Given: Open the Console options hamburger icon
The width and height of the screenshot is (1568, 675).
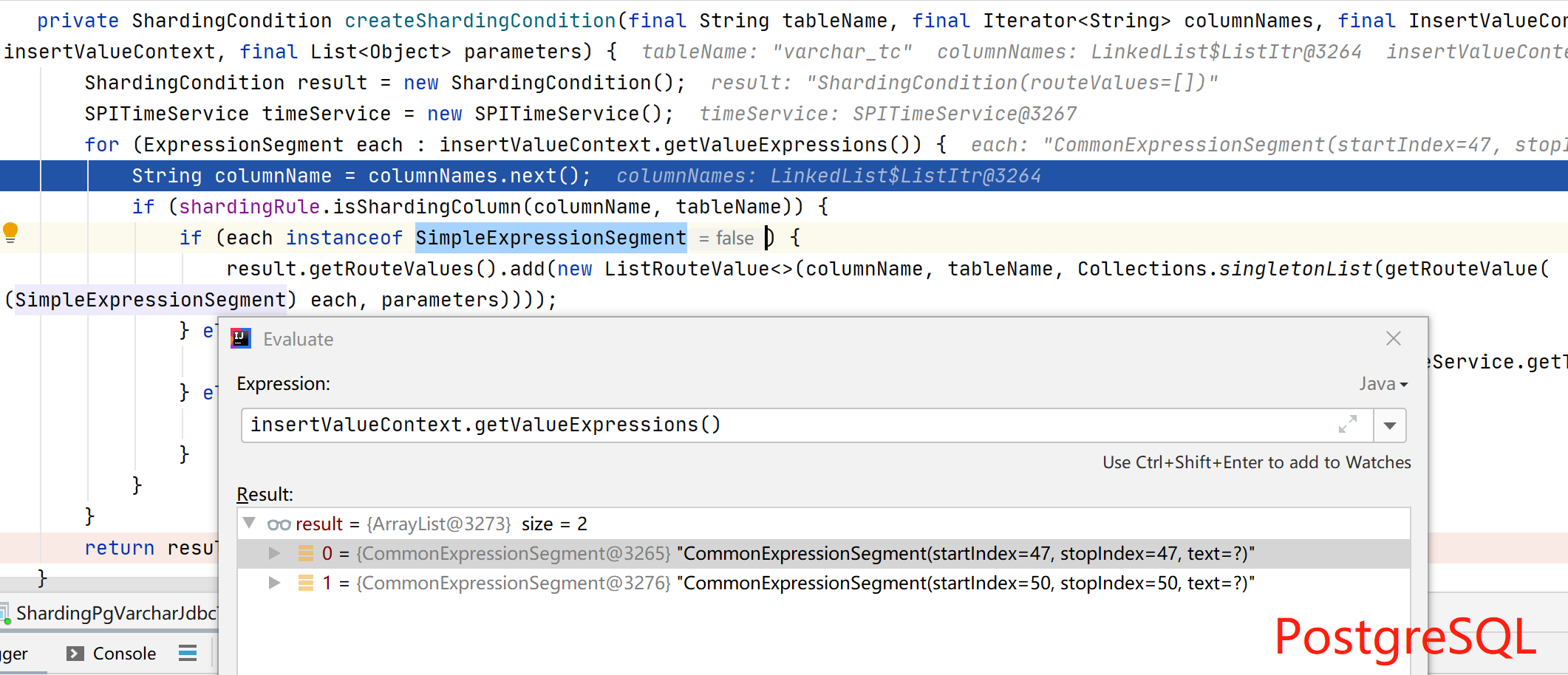Looking at the screenshot, I should click(188, 653).
